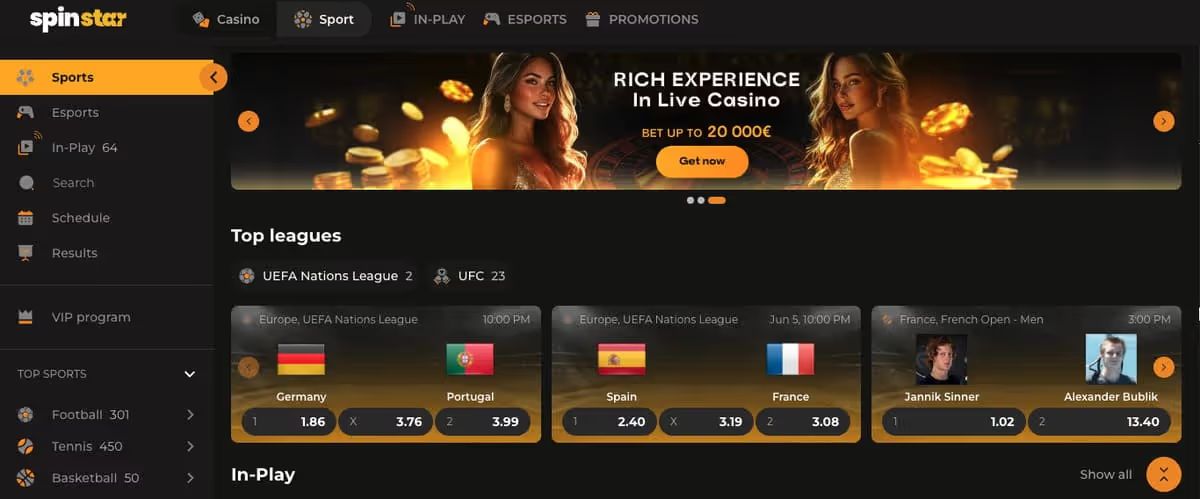Click the Results trophy icon

(26, 253)
